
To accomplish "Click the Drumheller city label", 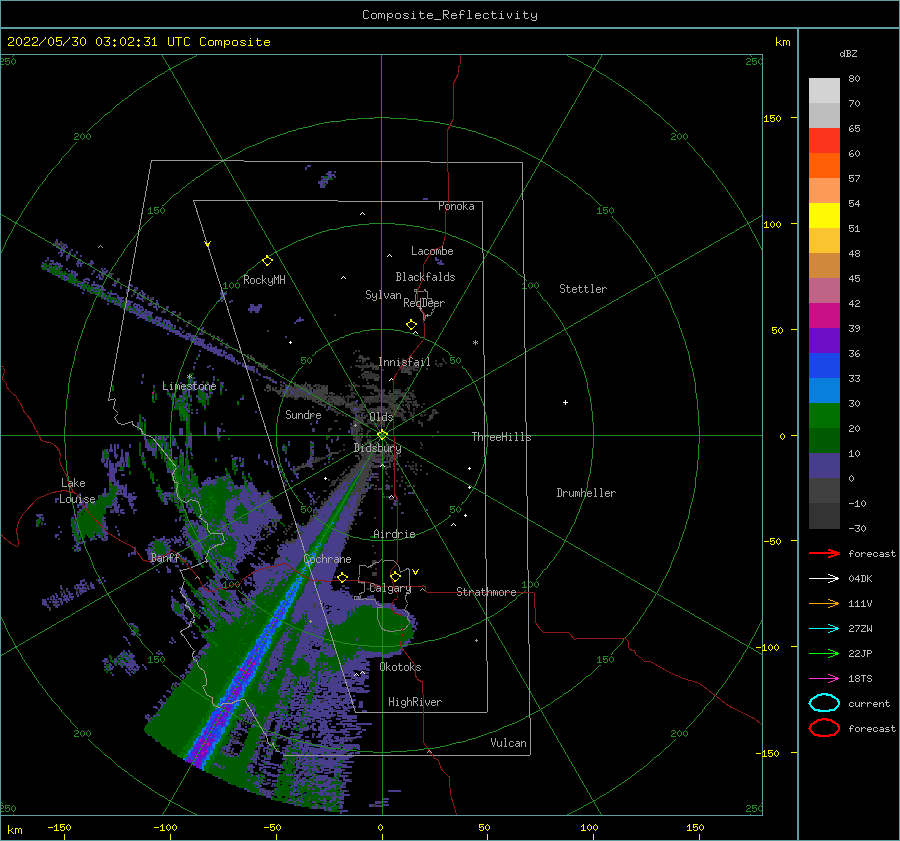I will coord(586,493).
